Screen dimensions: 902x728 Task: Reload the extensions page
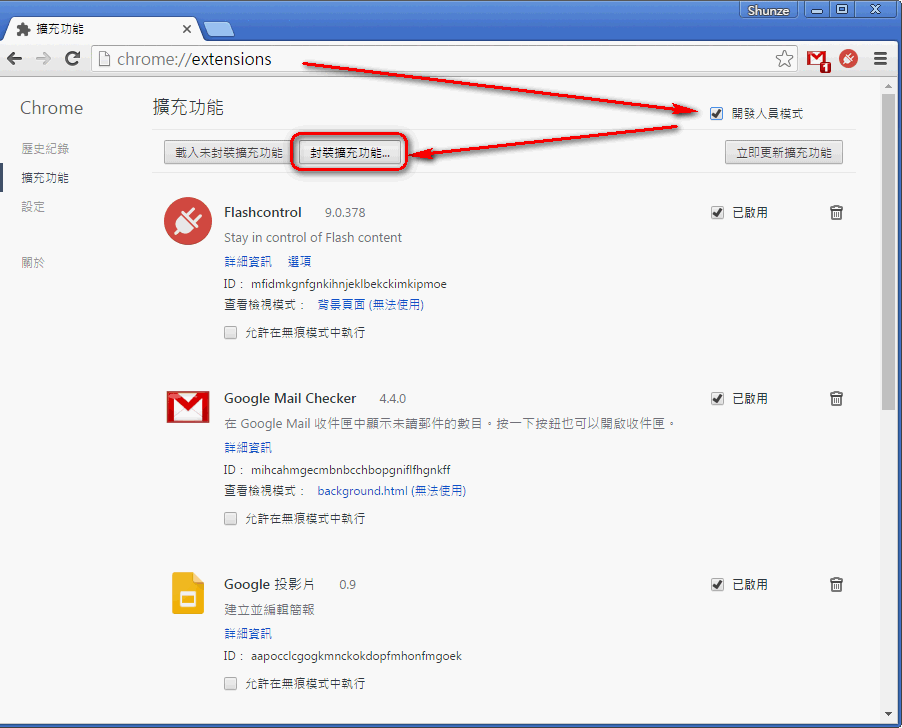pos(72,59)
